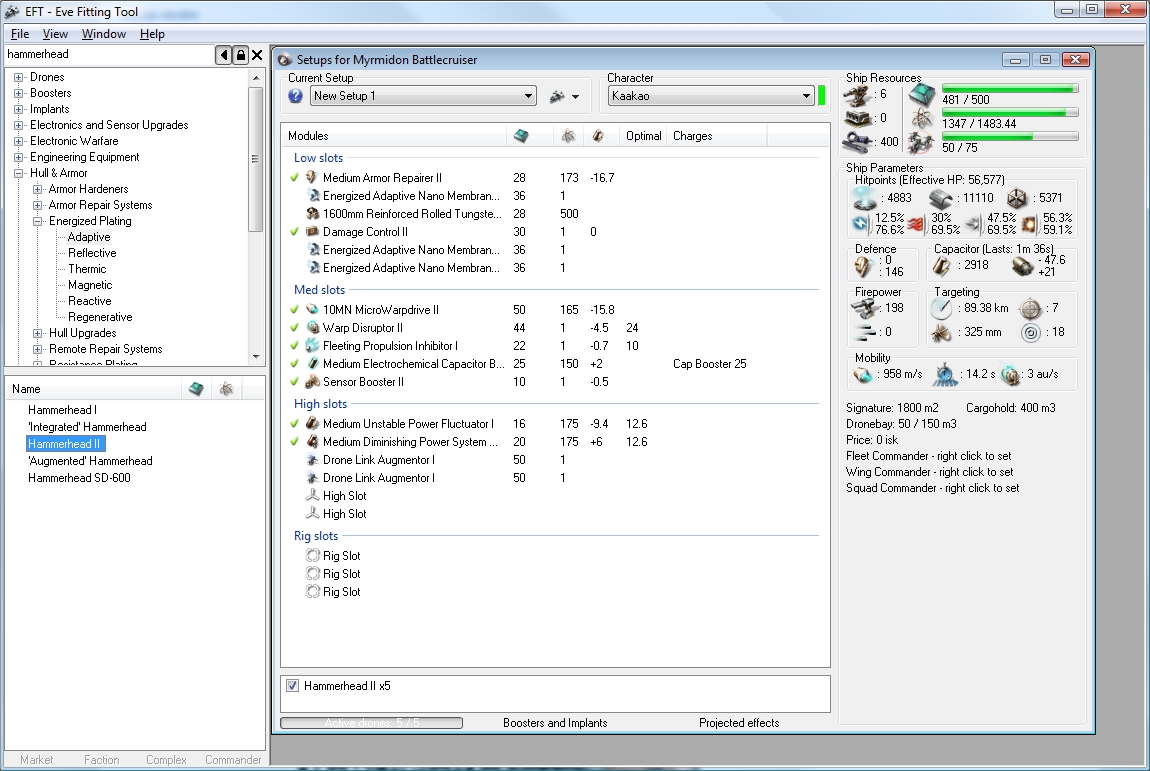This screenshot has height=771, width=1150.
Task: Click the shield hitpoints icon
Action: [865, 198]
